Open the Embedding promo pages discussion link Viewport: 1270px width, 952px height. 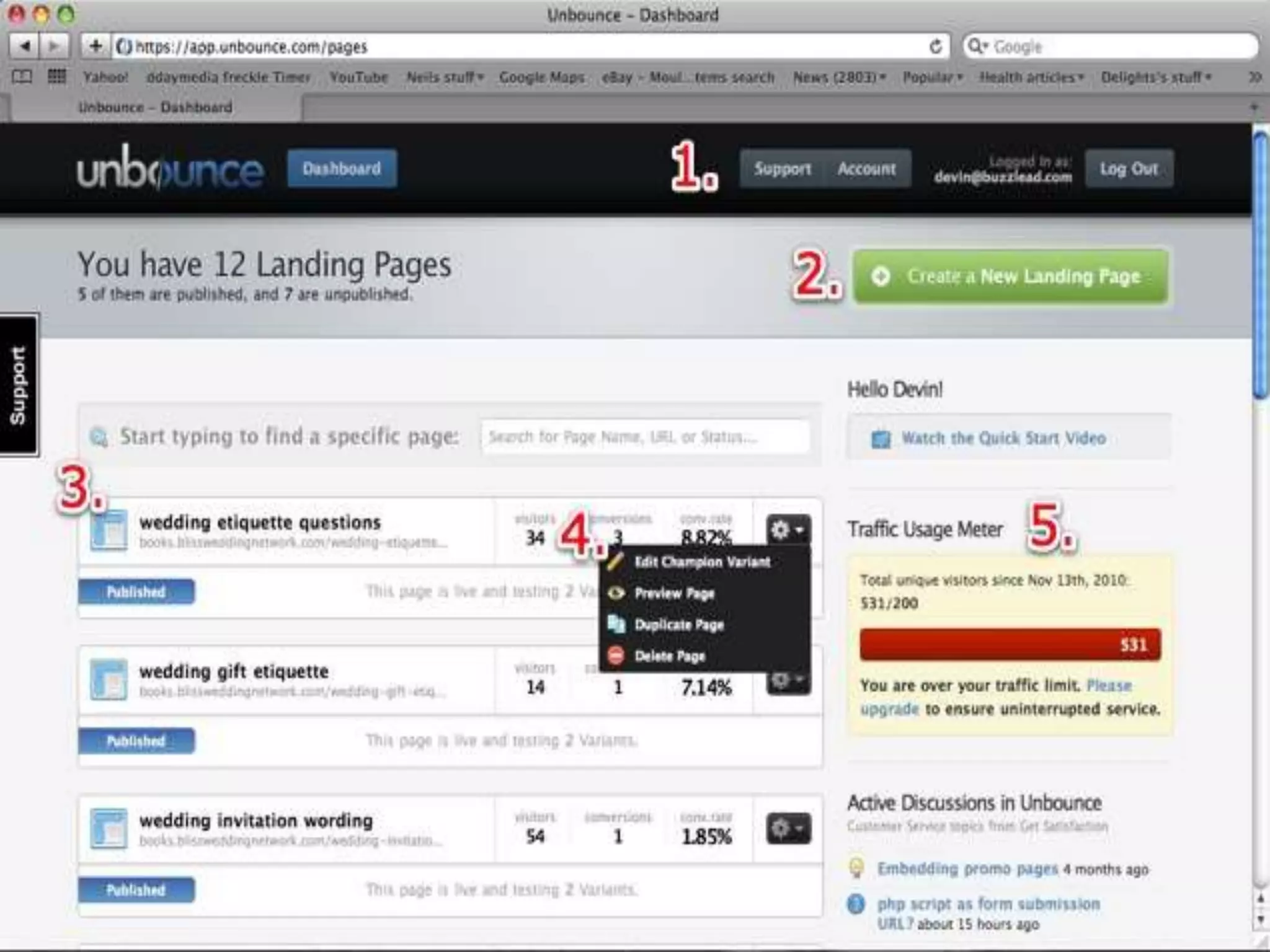tap(967, 869)
